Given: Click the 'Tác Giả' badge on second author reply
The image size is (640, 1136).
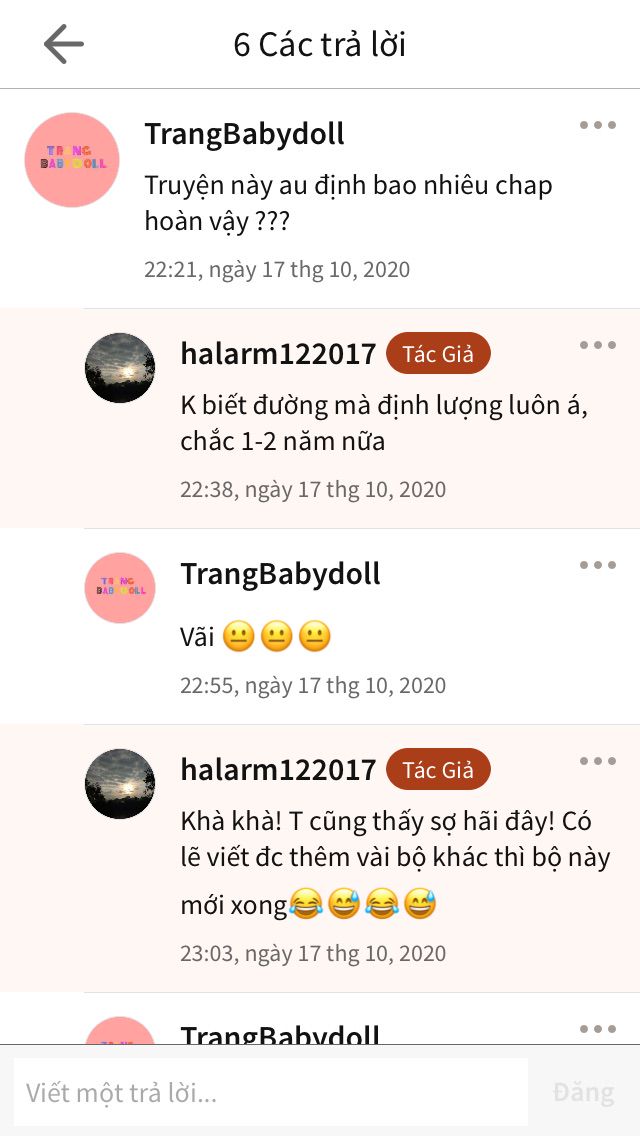Looking at the screenshot, I should coord(439,769).
